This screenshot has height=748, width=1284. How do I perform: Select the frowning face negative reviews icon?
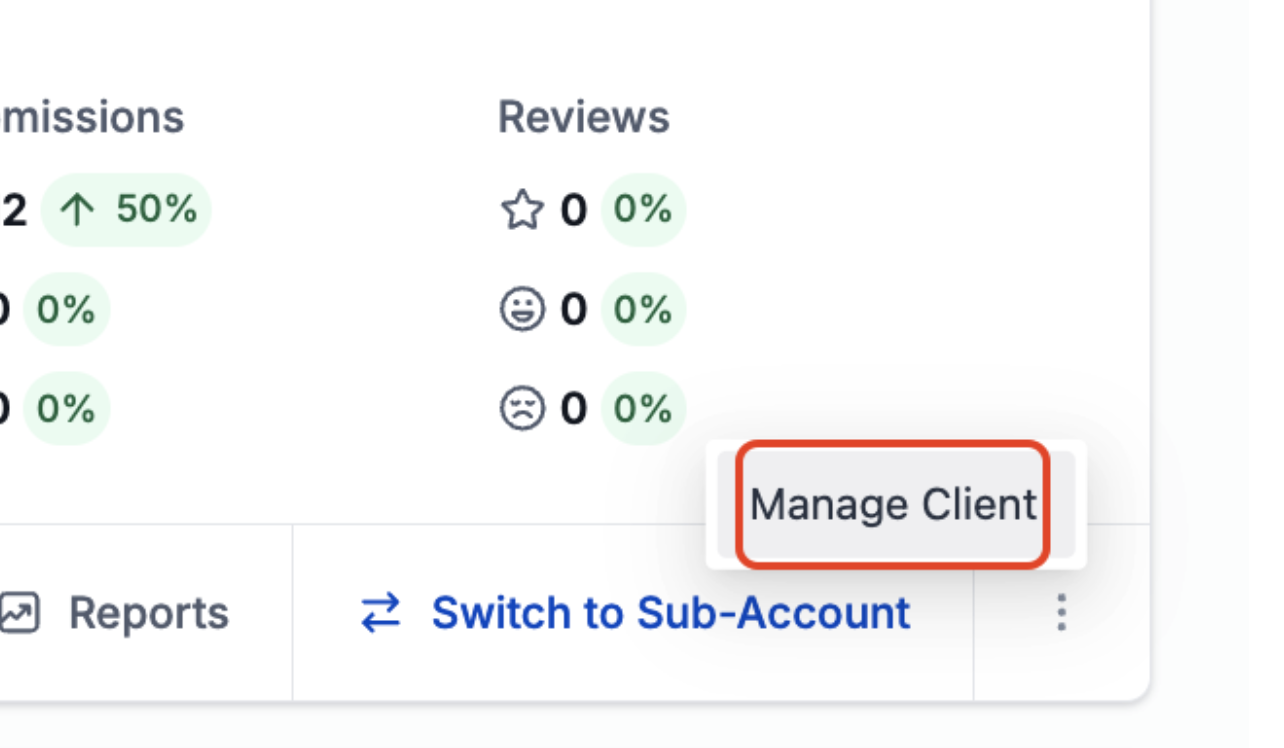(x=522, y=408)
